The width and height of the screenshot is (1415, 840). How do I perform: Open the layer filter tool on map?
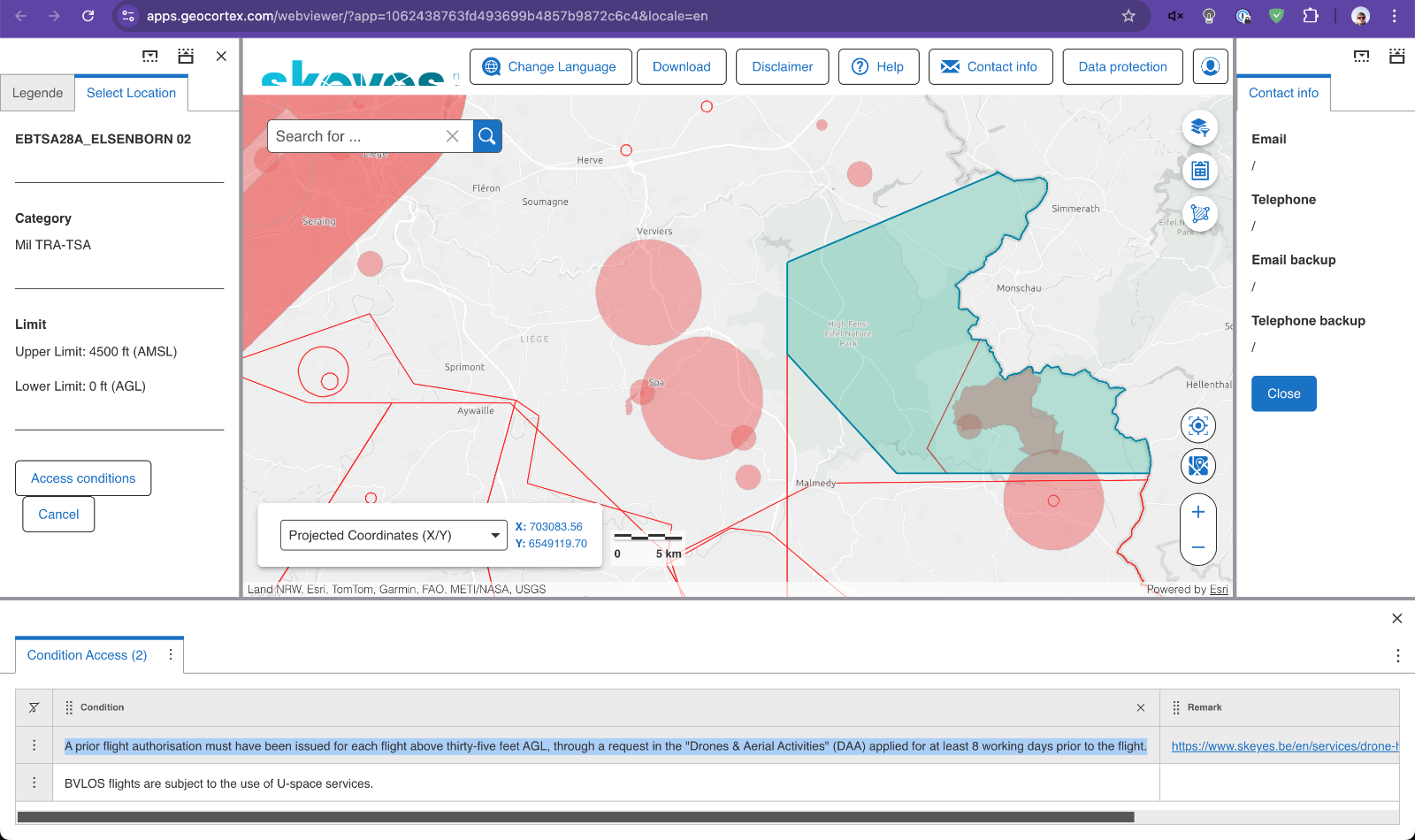point(1199,127)
